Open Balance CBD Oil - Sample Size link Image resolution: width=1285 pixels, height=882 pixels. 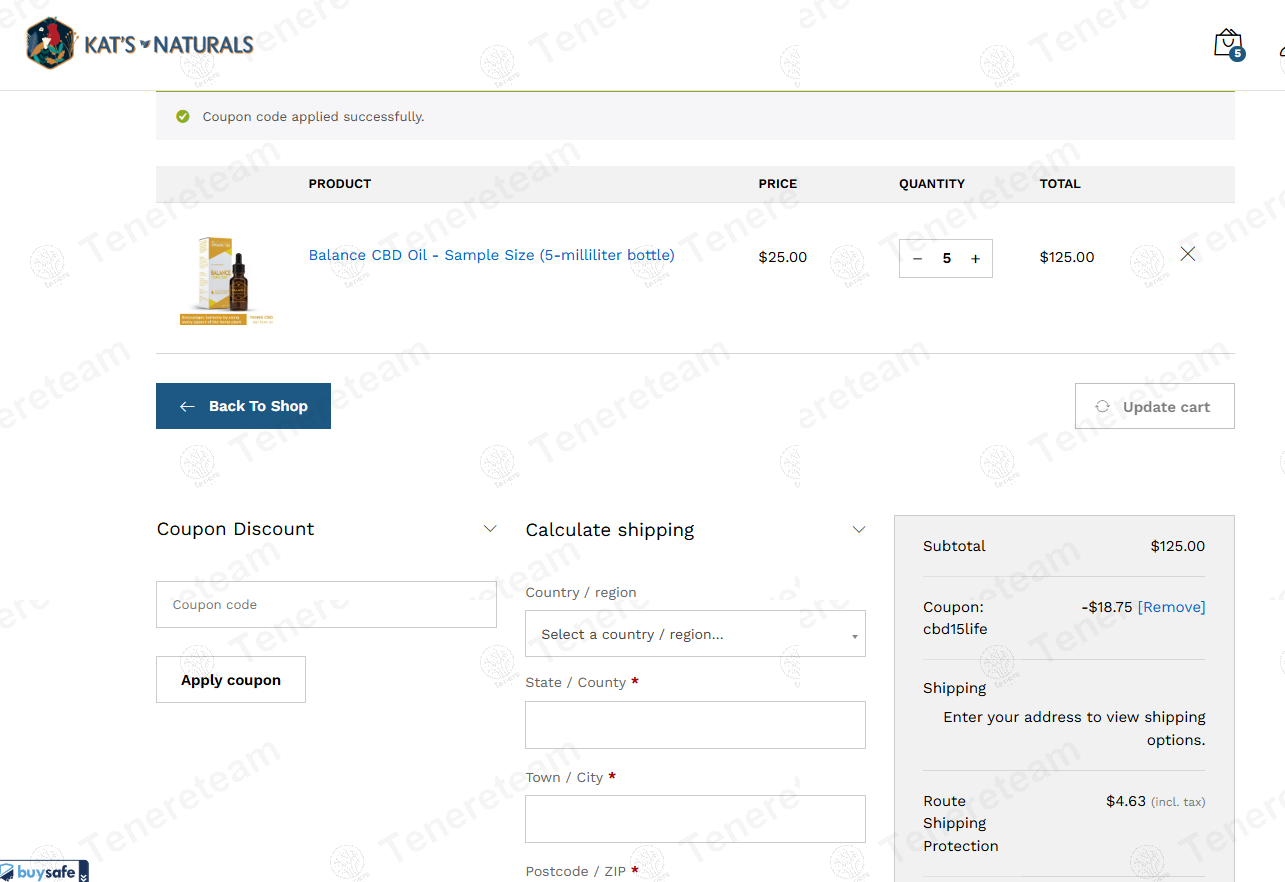tap(491, 255)
